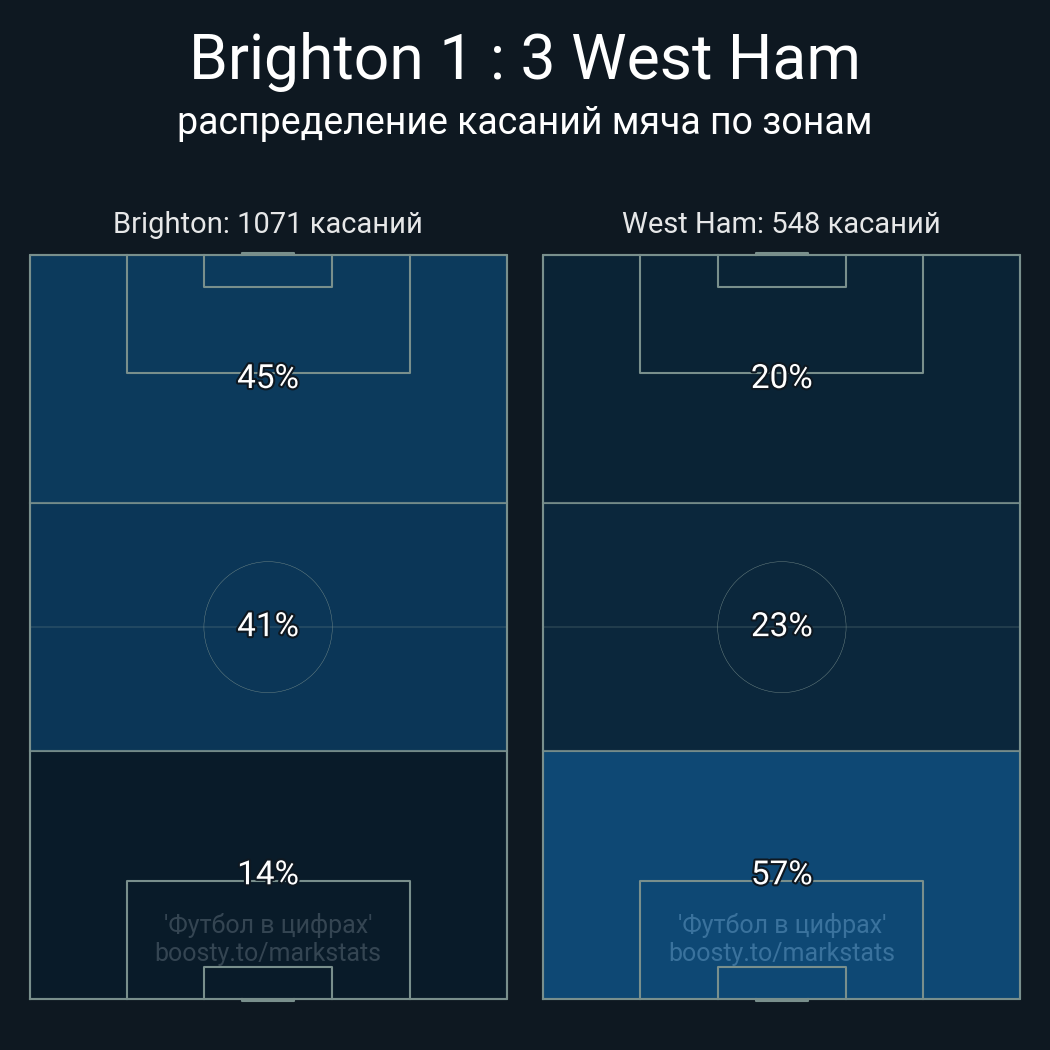
Task: Click Brighton's 45% zone label
Action: (x=268, y=377)
